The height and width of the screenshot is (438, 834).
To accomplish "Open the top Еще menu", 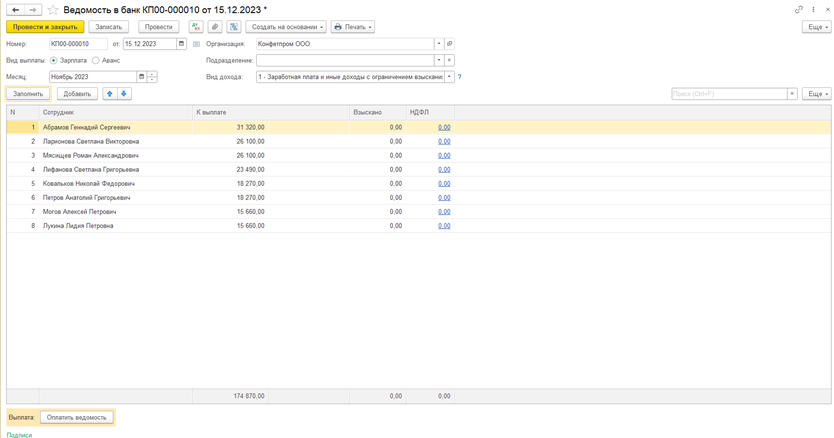I will pyautogui.click(x=816, y=27).
